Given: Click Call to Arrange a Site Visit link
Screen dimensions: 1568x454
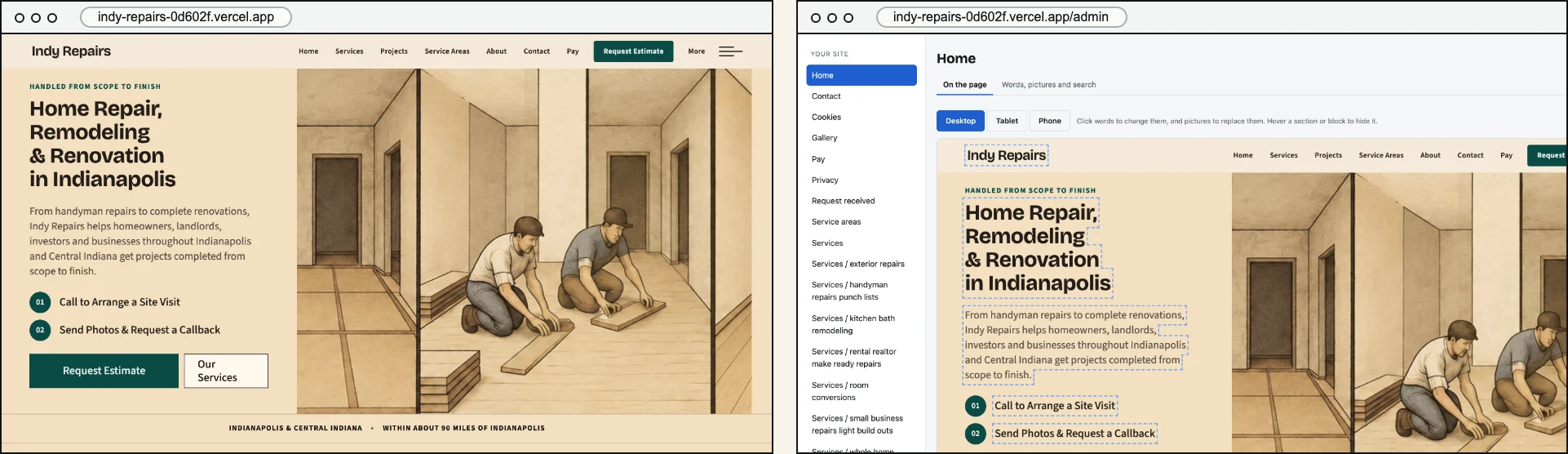Looking at the screenshot, I should [120, 302].
